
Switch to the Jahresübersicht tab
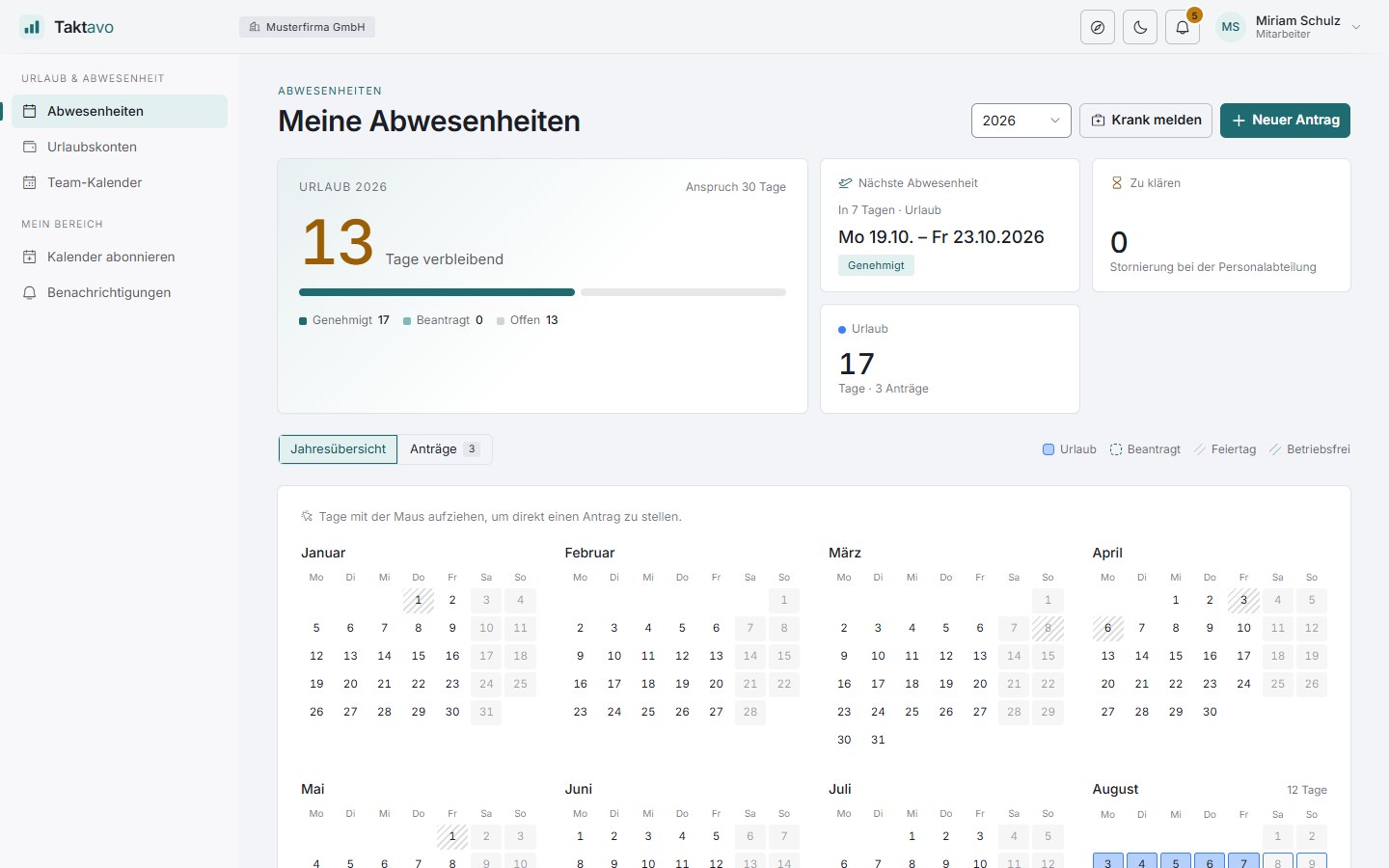338,449
